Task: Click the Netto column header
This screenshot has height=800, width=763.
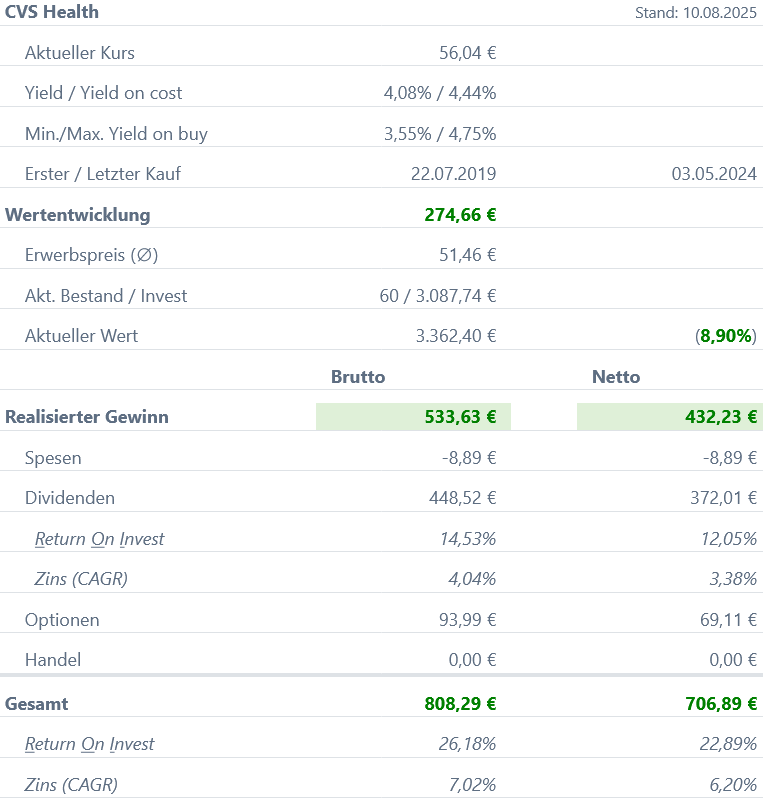Action: tap(616, 377)
